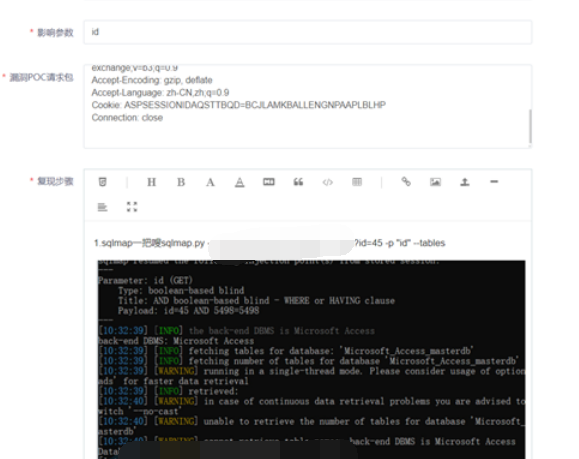Click the Cookie ASPSESSIONID header line
This screenshot has height=459, width=579.
click(239, 105)
